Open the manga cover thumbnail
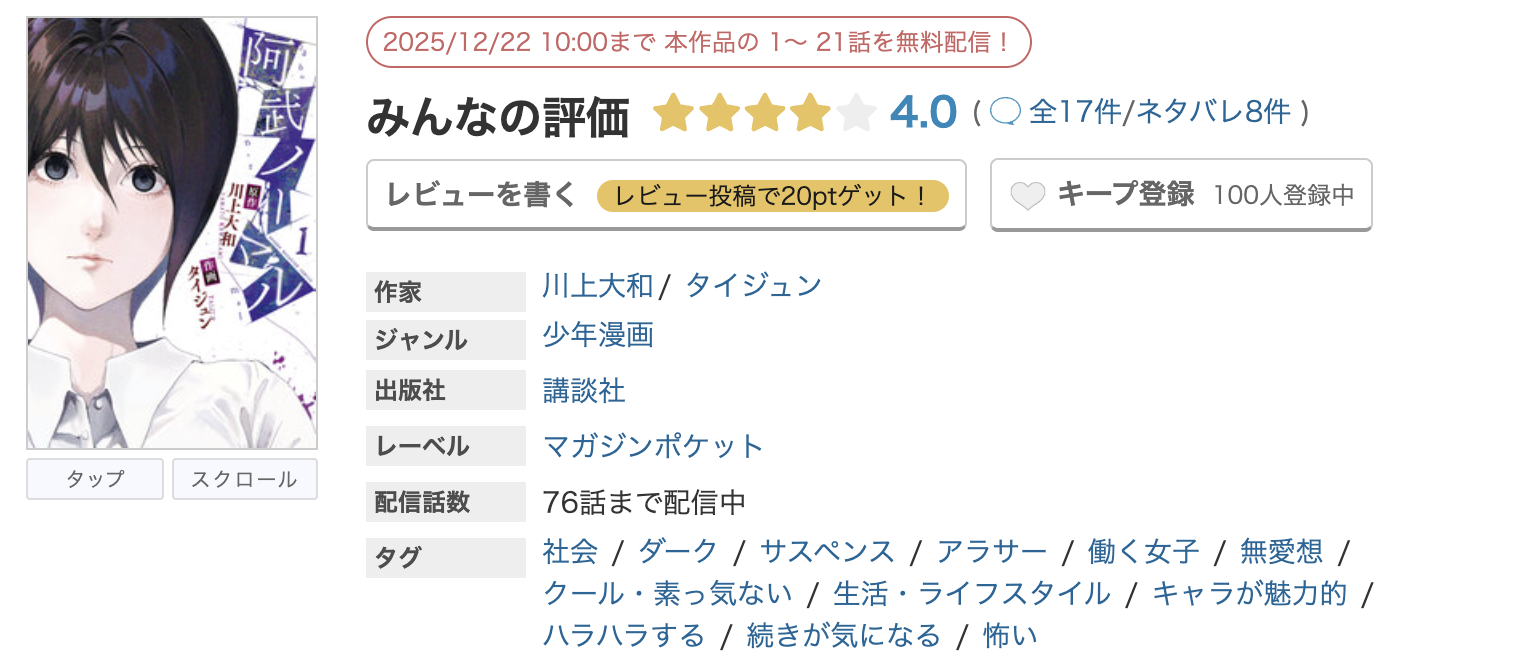Screen dimensions: 1538x670 172,233
